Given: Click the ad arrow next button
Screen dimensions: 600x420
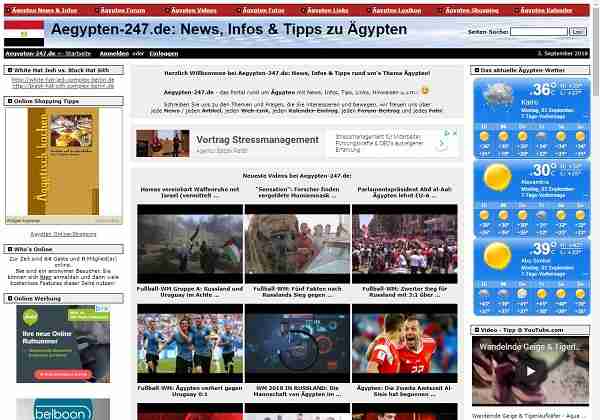Looking at the screenshot, I should [442, 144].
